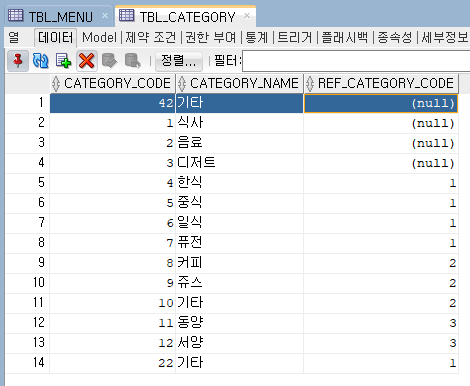
Task: Open the Model sub-tab
Action: 99,37
